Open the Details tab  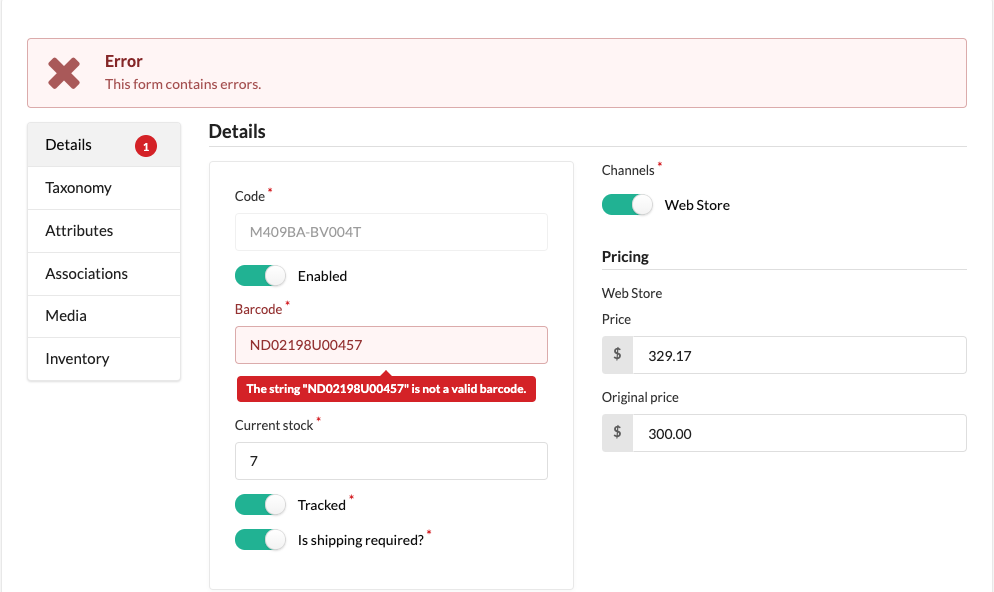pos(104,145)
